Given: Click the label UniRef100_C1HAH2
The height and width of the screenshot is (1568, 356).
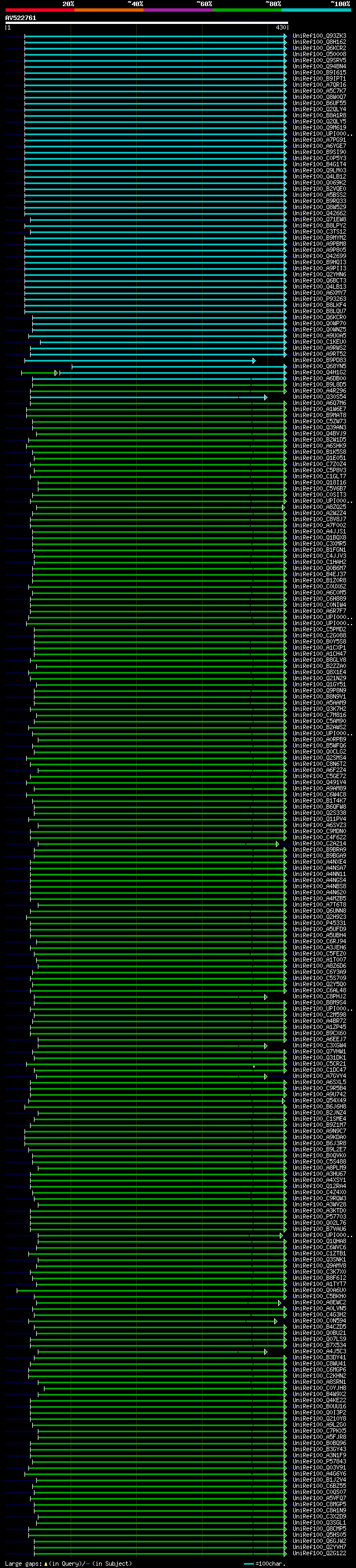Looking at the screenshot, I should pos(319,562).
